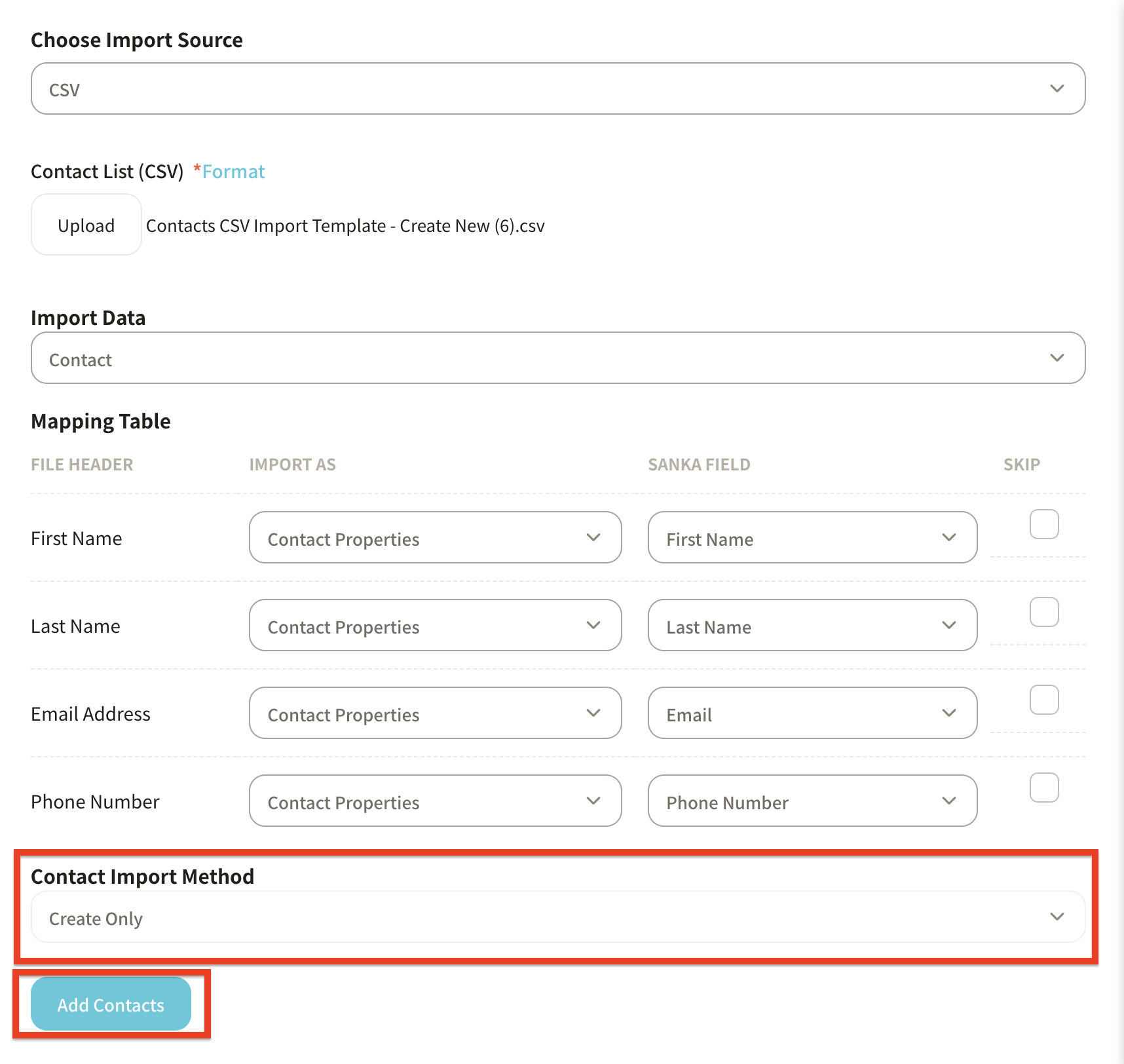Expand the Import Data Contact dropdown
The height and width of the screenshot is (1064, 1124).
(x=557, y=358)
